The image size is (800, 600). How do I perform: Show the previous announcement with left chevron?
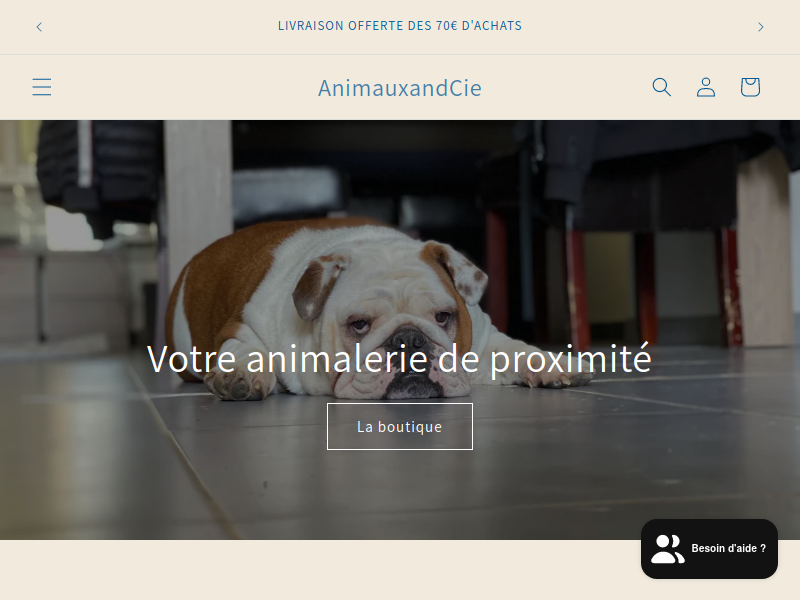(x=39, y=27)
